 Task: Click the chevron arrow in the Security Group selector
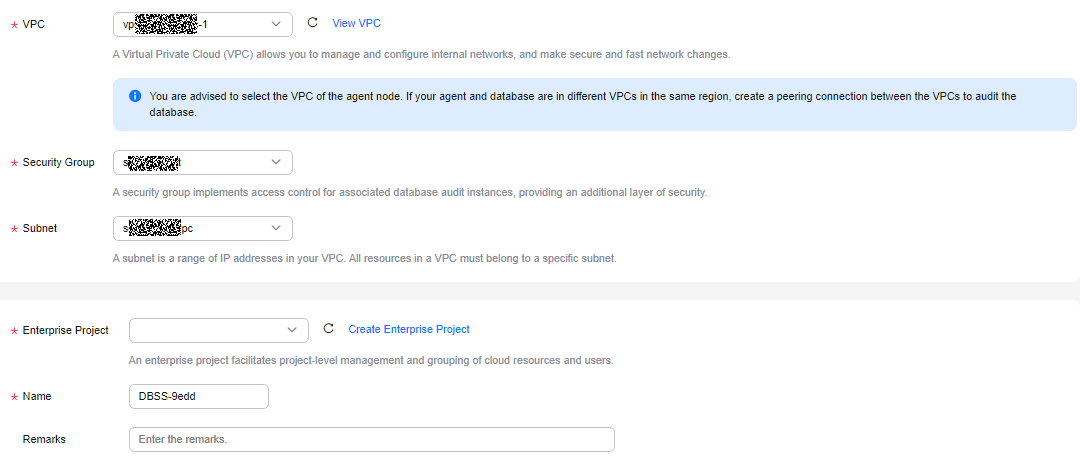276,162
